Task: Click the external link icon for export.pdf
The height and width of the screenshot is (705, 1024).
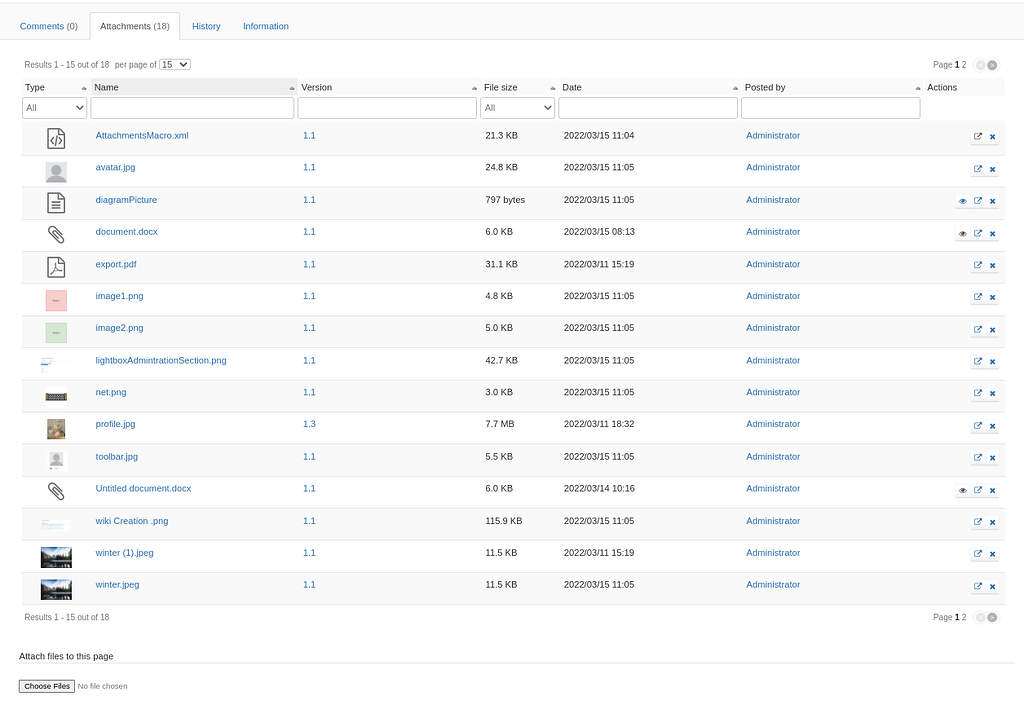Action: pos(978,265)
